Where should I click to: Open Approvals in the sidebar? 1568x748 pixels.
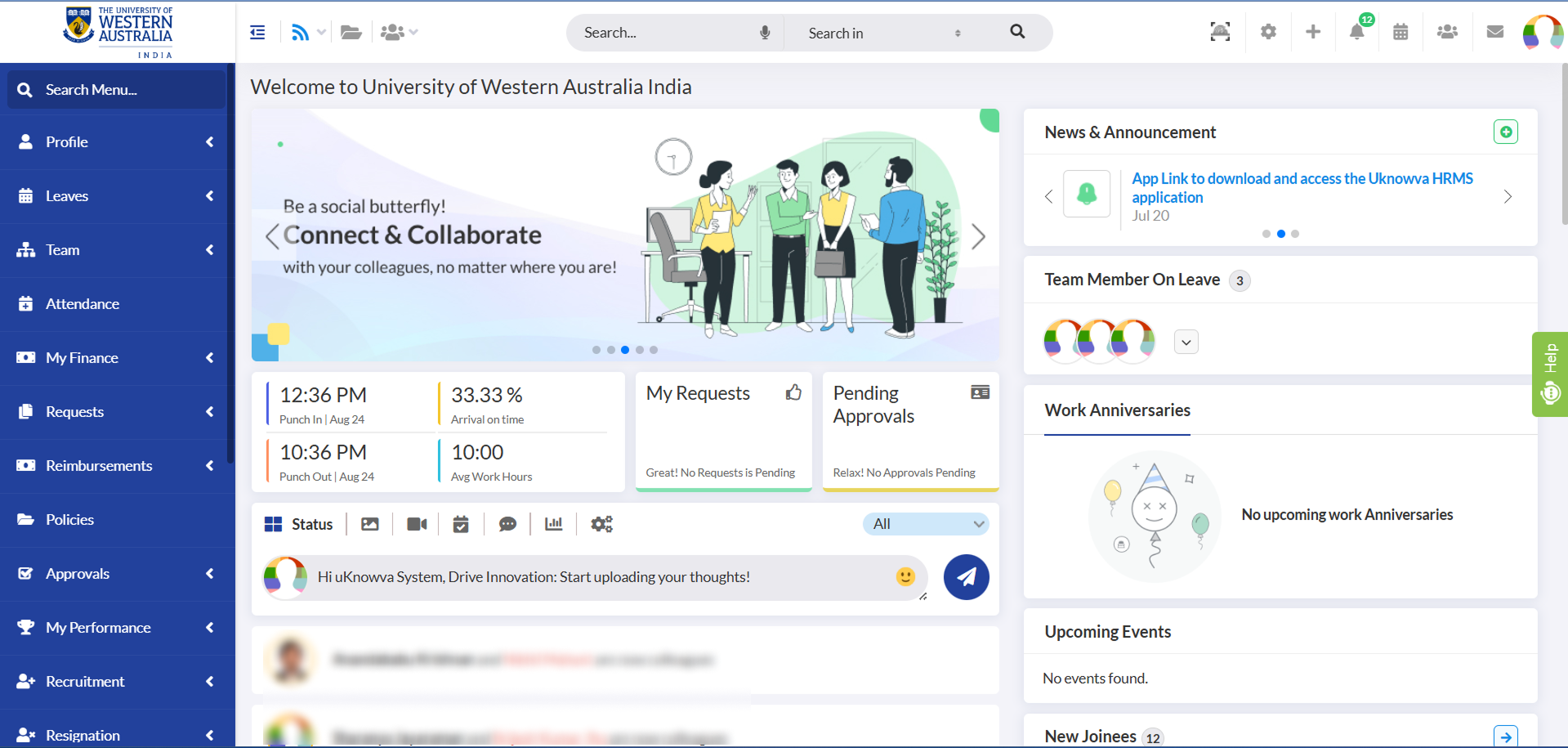tap(118, 574)
